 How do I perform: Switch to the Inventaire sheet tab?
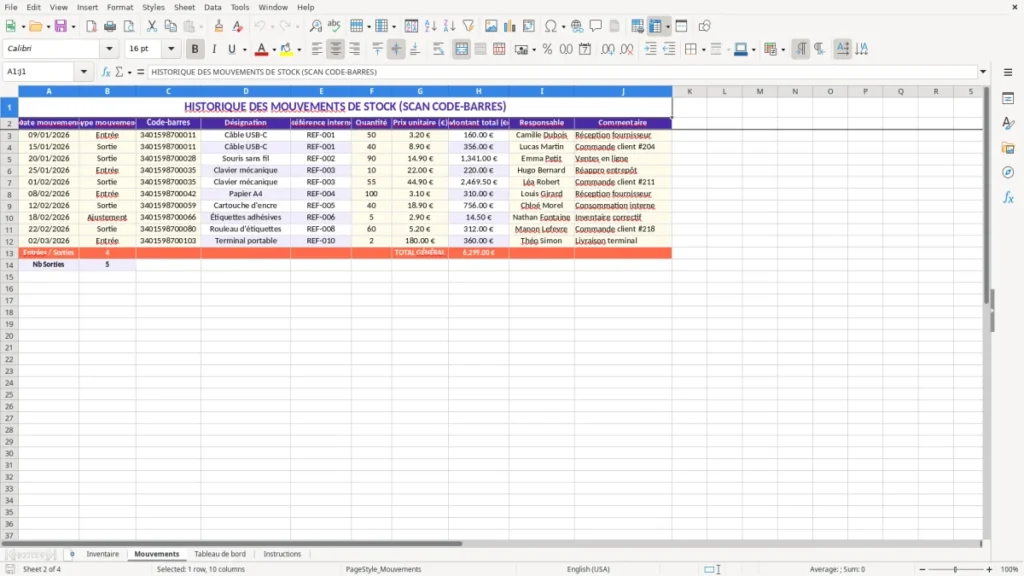103,554
